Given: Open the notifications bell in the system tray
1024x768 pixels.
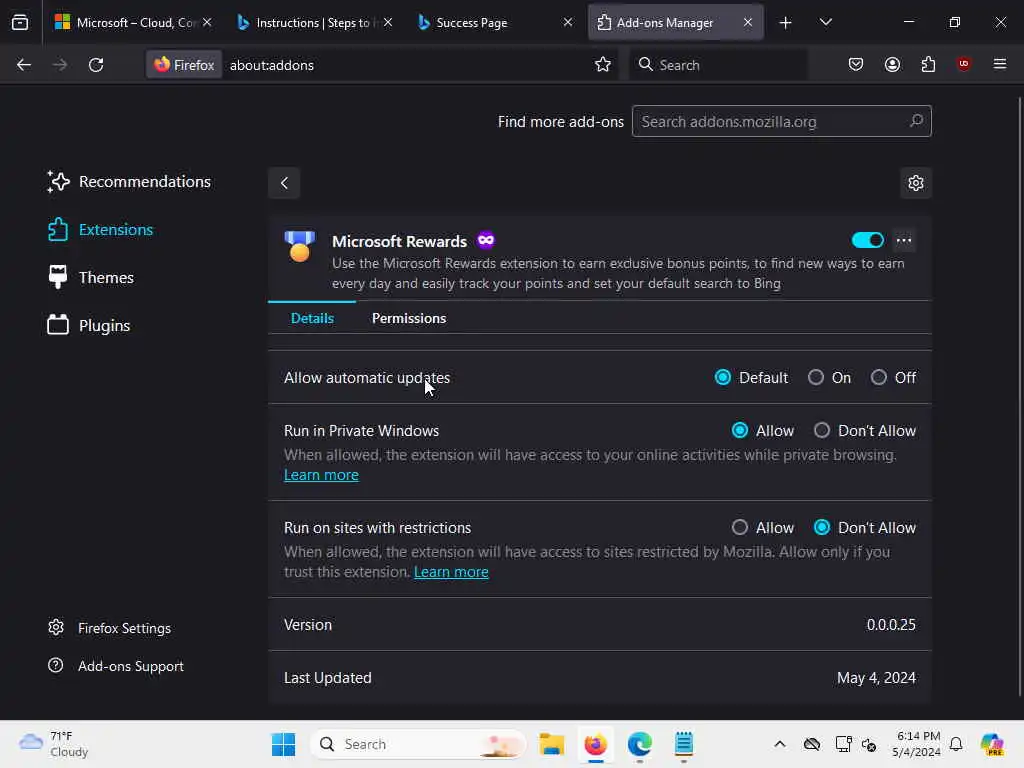Looking at the screenshot, I should pos(956,744).
